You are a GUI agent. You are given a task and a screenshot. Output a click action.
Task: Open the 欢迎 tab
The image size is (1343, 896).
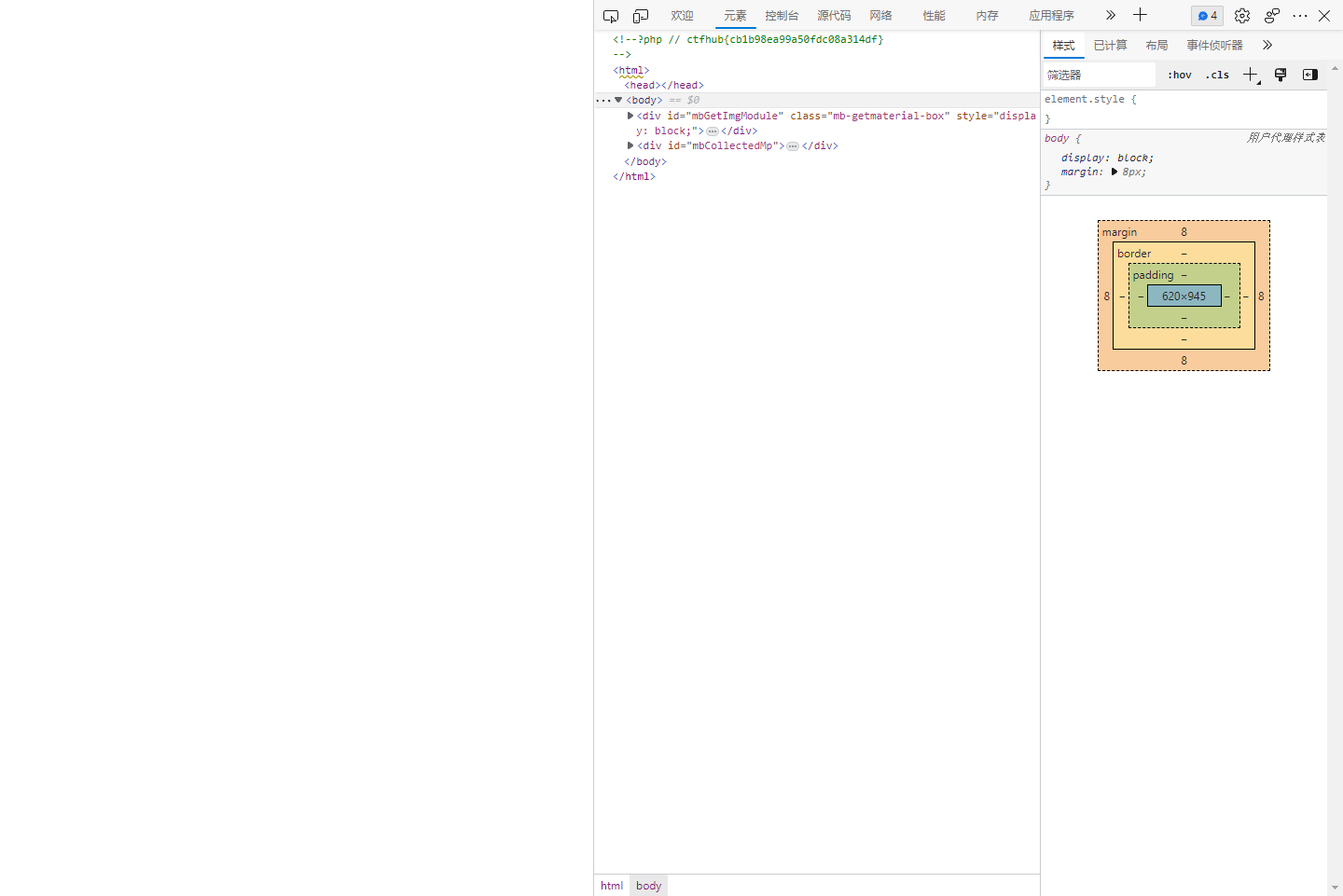point(682,16)
